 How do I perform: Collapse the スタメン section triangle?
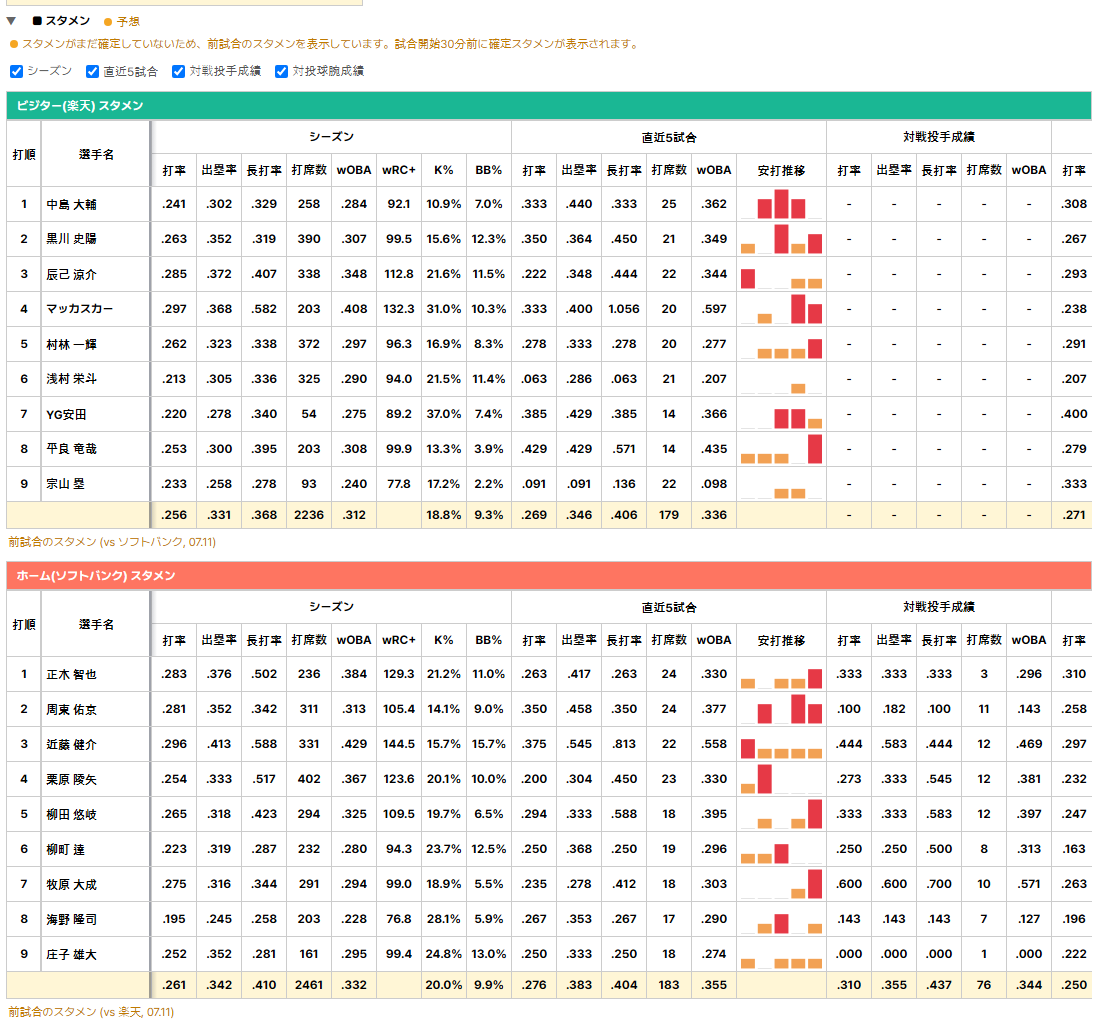11,21
